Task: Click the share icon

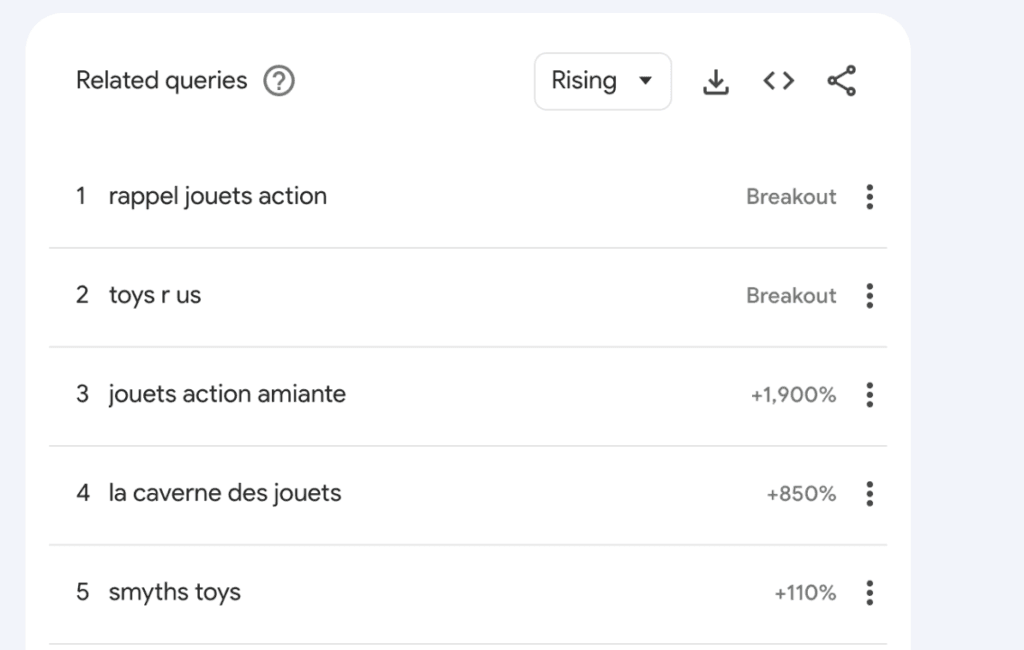Action: tap(841, 81)
